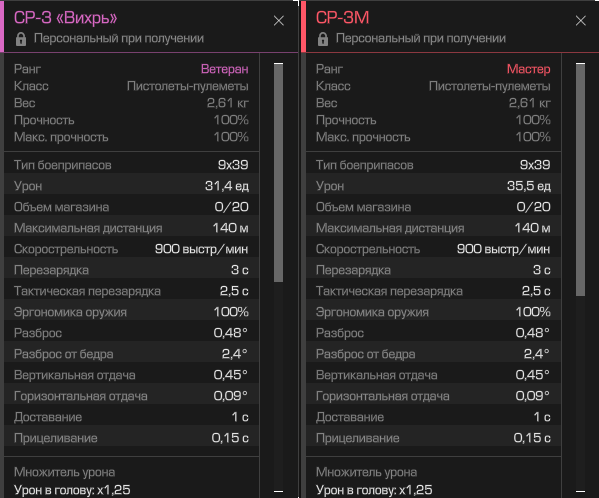The height and width of the screenshot is (498, 599).
Task: Click the right panel scrollbar thumb
Action: click(580, 180)
